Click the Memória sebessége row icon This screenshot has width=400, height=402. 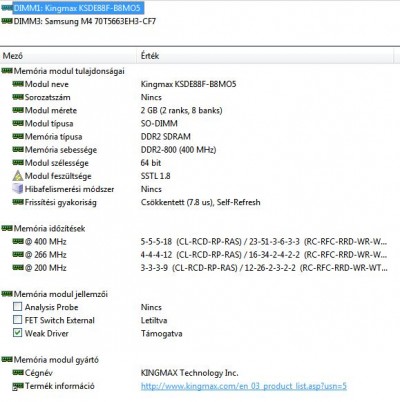tap(18, 149)
